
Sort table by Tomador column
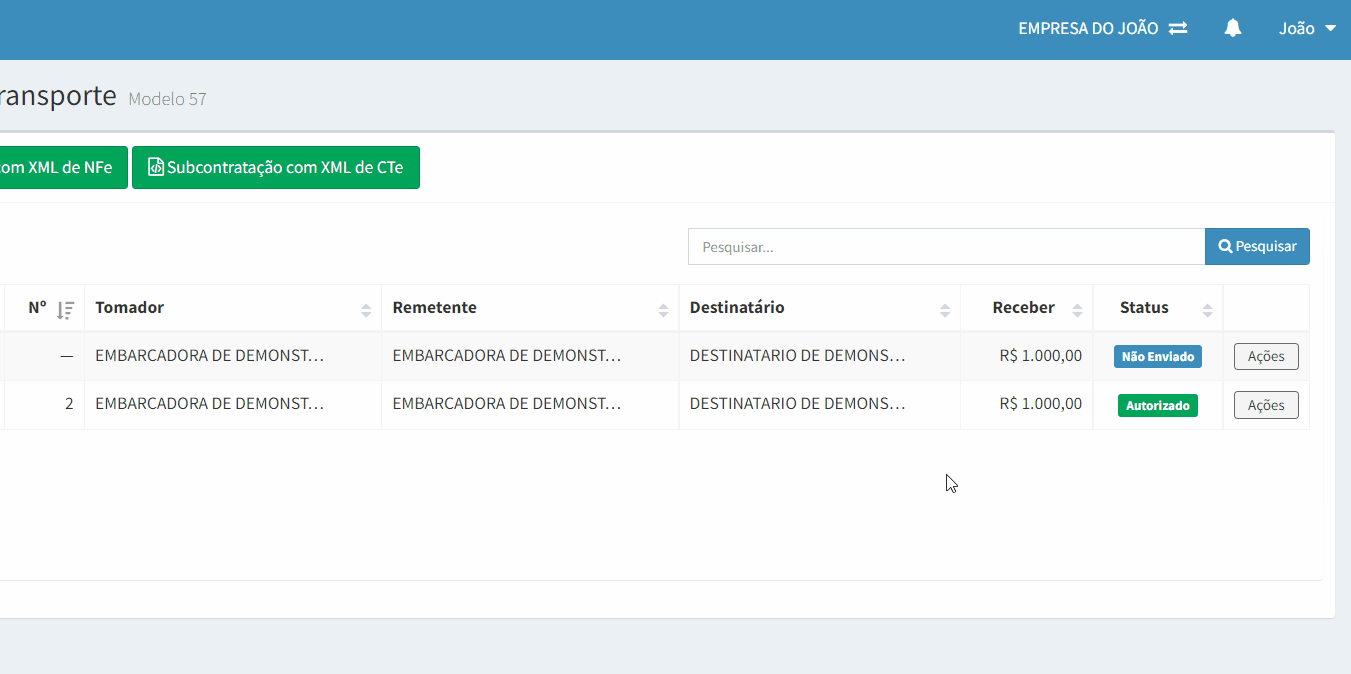pyautogui.click(x=232, y=308)
